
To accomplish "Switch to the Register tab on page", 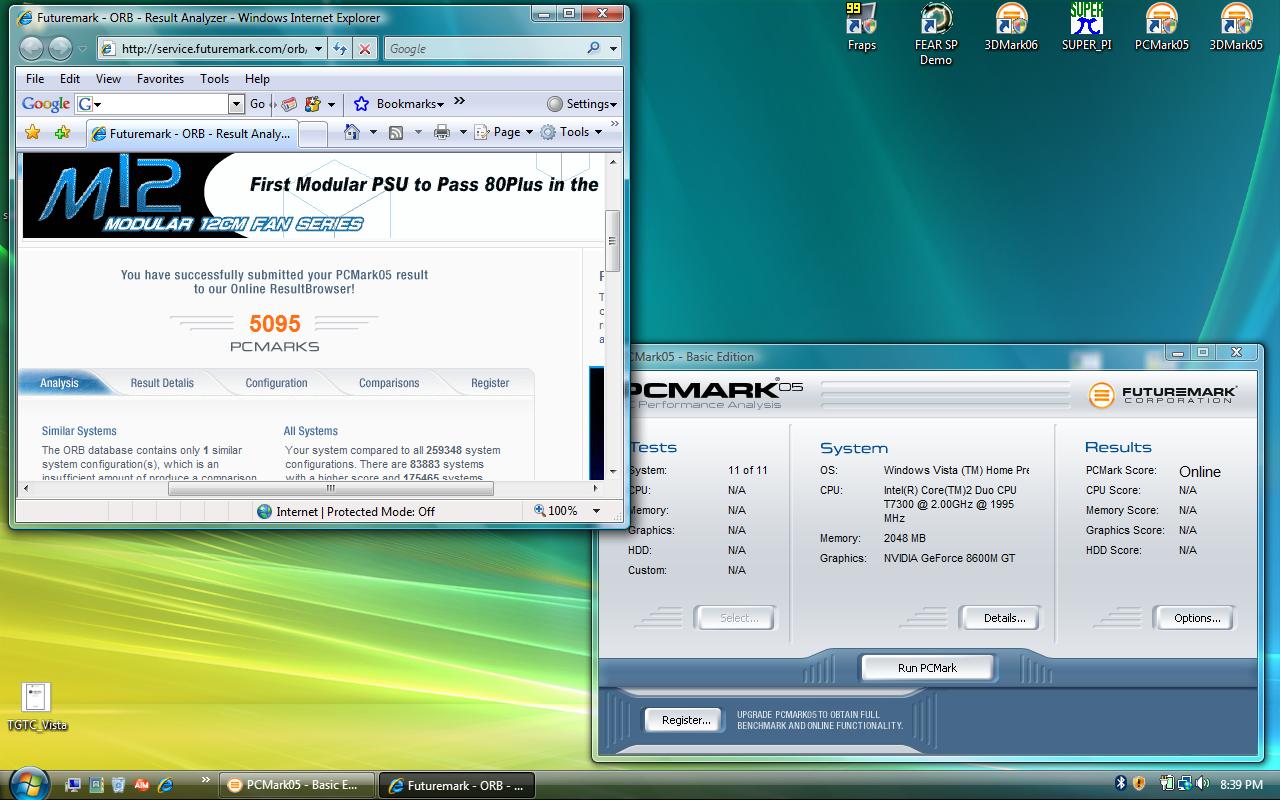I will click(490, 383).
